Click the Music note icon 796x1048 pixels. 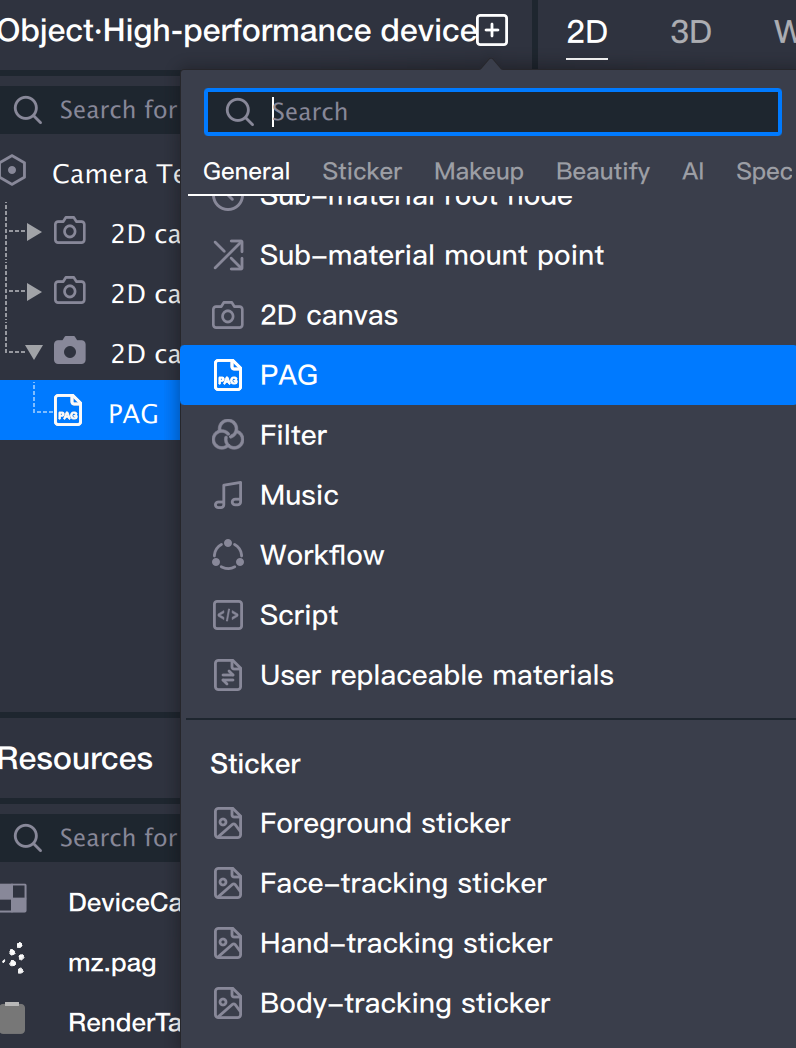point(228,495)
